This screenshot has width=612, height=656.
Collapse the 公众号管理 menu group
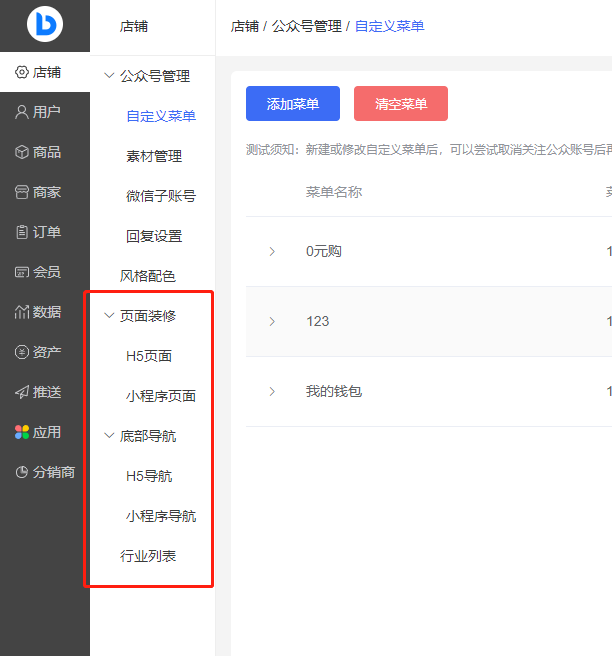[x=109, y=76]
